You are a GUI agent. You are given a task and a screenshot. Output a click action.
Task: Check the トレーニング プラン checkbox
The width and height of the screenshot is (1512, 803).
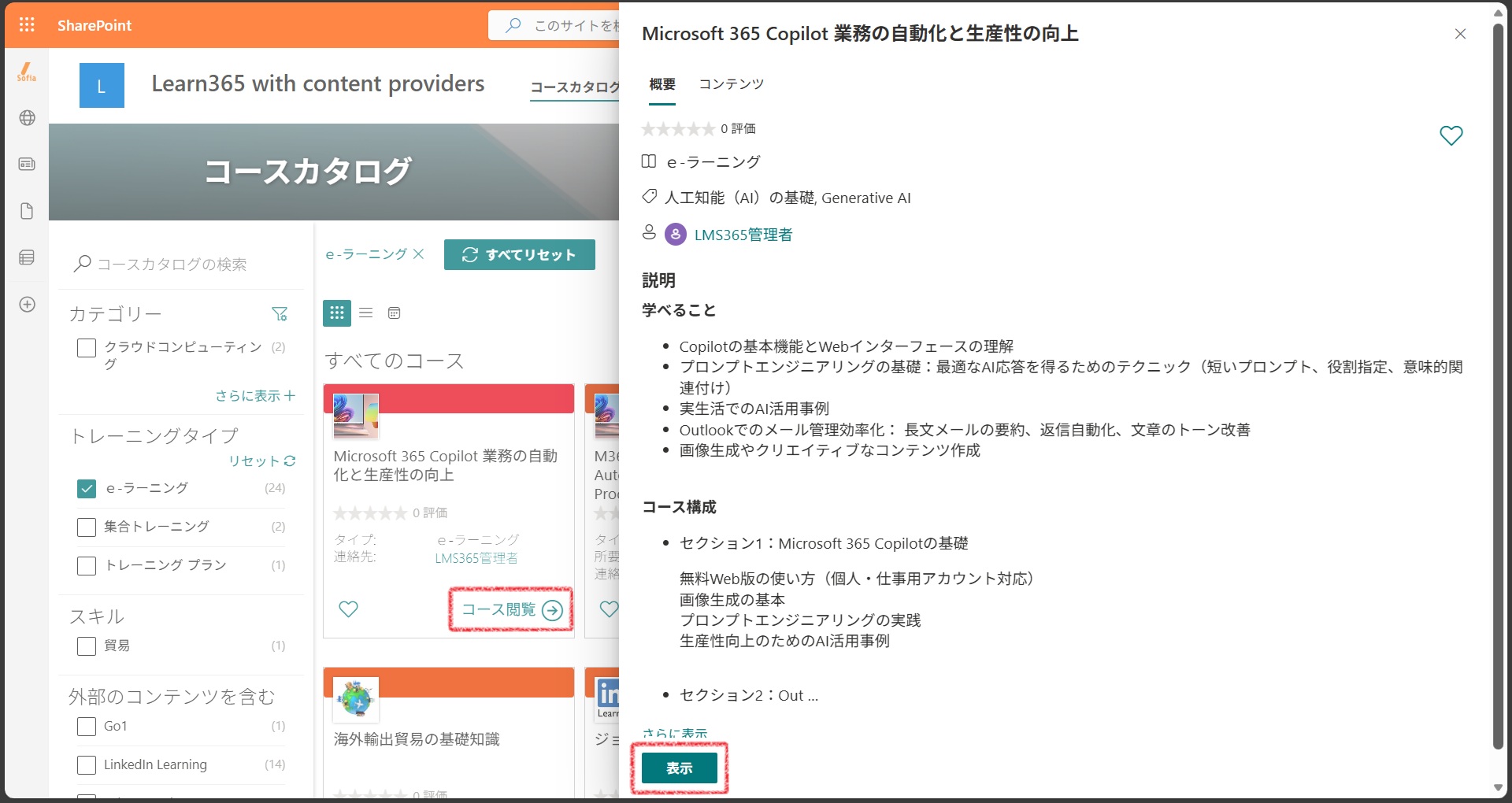click(87, 566)
